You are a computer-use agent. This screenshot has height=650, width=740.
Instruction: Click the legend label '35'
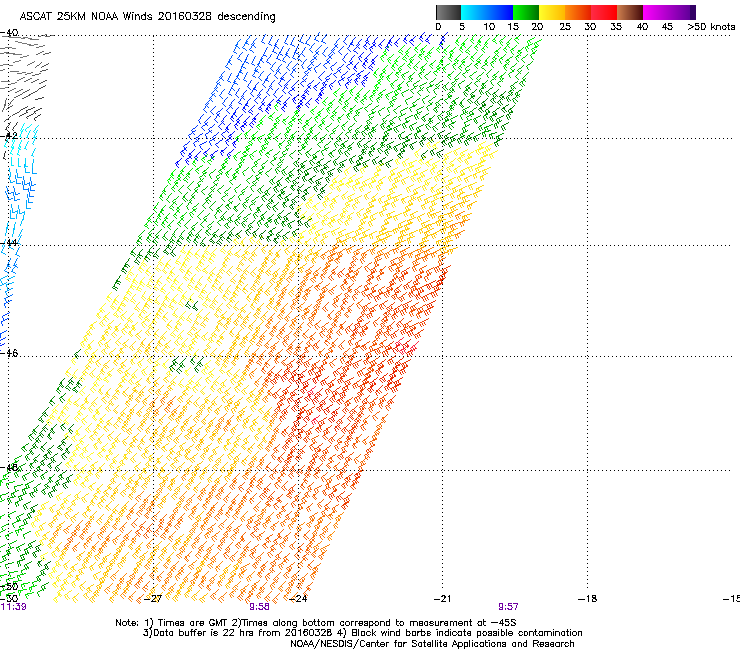[616, 27]
